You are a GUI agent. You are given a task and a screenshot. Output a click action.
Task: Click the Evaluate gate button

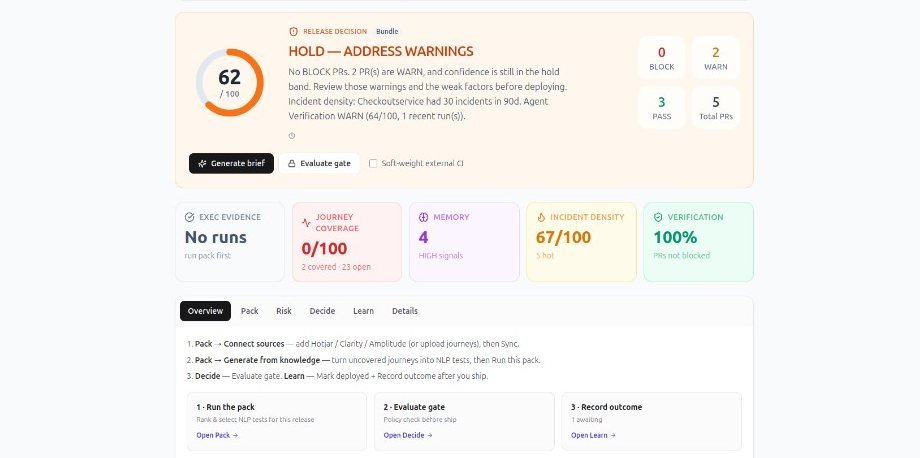click(319, 164)
